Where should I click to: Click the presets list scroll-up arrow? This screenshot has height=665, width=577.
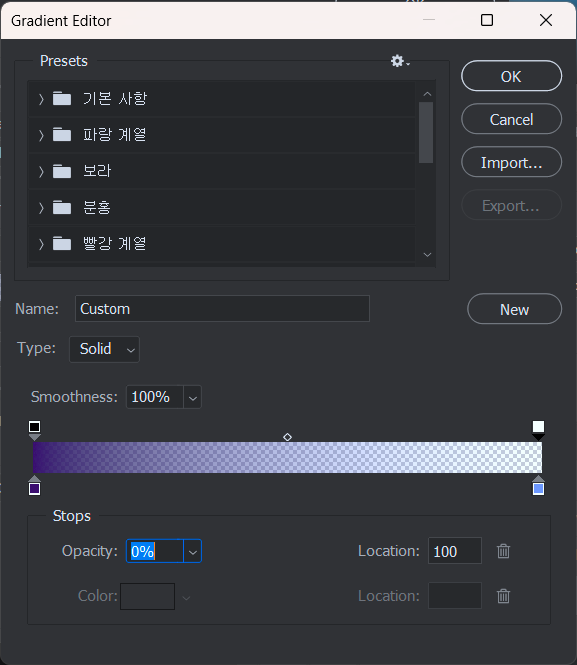(x=427, y=94)
